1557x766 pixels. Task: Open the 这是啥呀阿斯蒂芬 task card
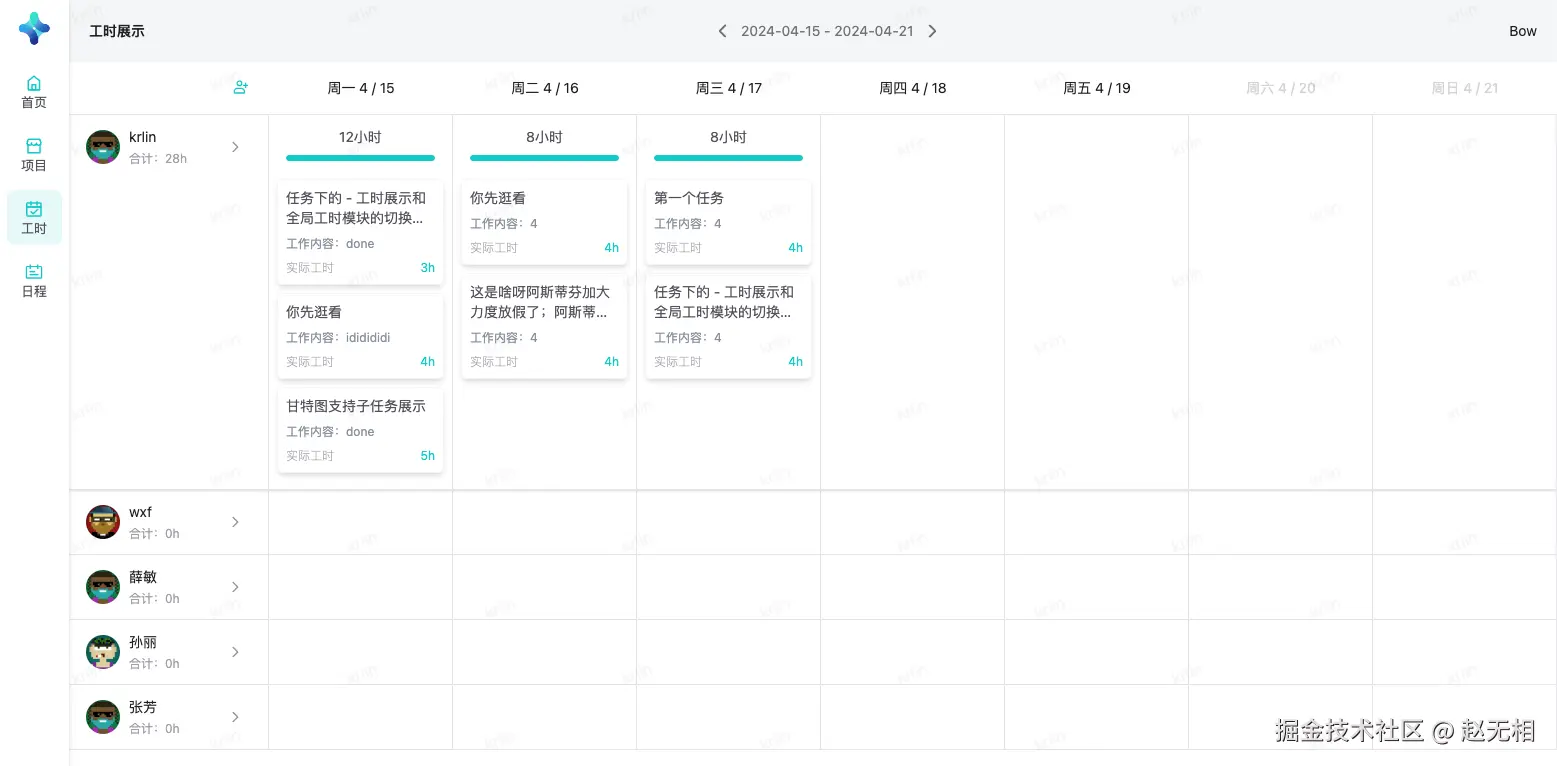coord(545,326)
